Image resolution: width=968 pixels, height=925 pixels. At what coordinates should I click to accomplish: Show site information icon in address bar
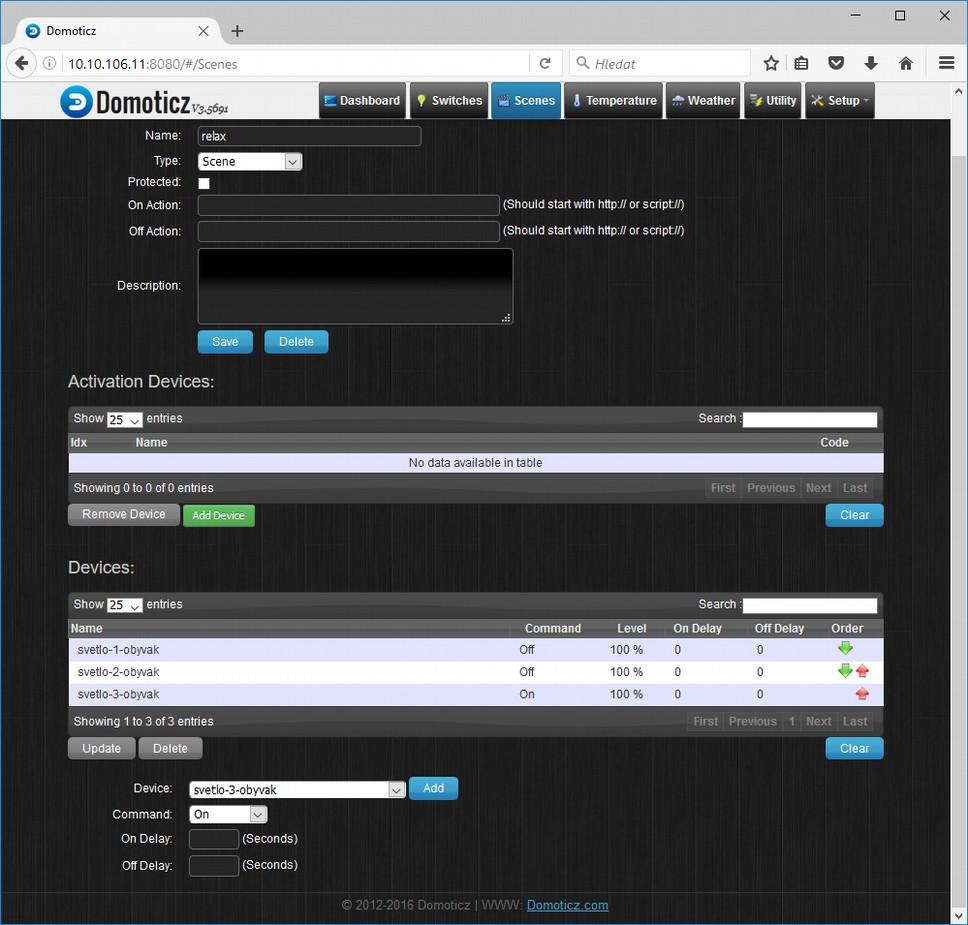coord(50,63)
